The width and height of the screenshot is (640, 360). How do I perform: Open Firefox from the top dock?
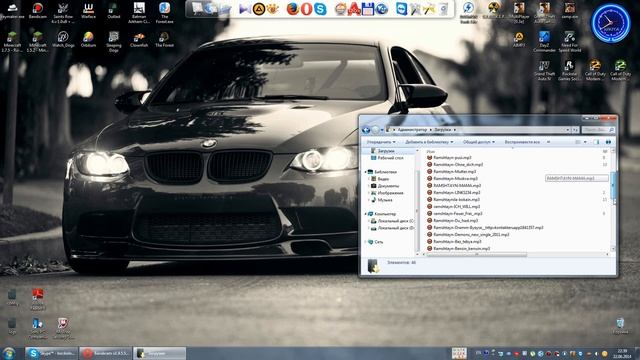(292, 9)
